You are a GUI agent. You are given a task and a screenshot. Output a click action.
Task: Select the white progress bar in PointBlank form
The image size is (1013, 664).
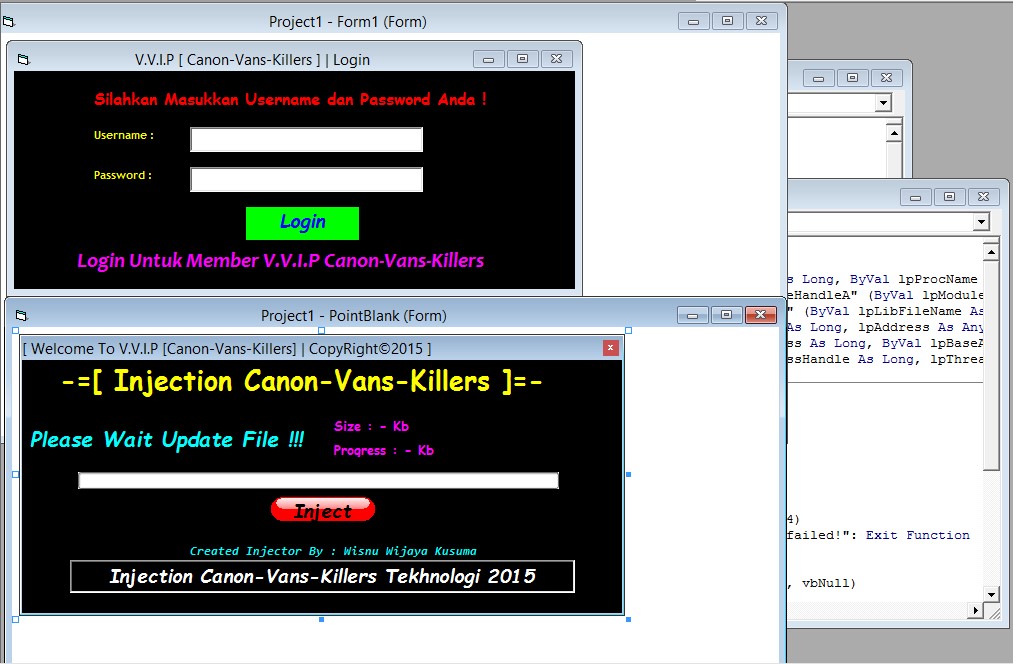(x=319, y=481)
